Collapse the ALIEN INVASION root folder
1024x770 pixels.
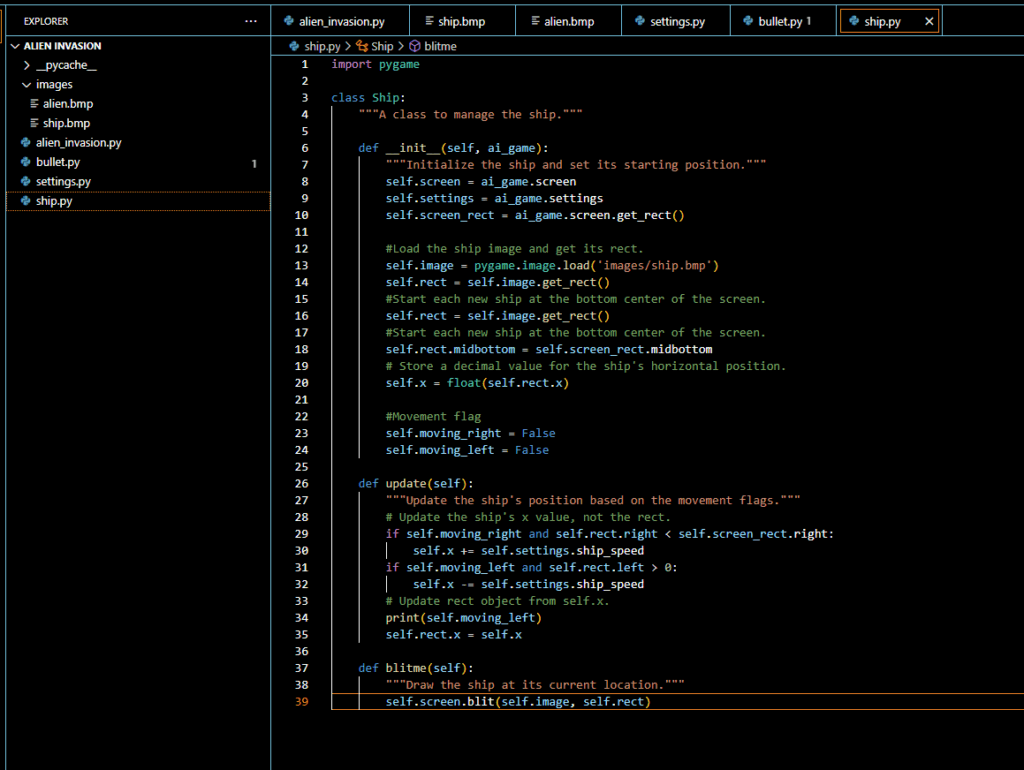15,46
